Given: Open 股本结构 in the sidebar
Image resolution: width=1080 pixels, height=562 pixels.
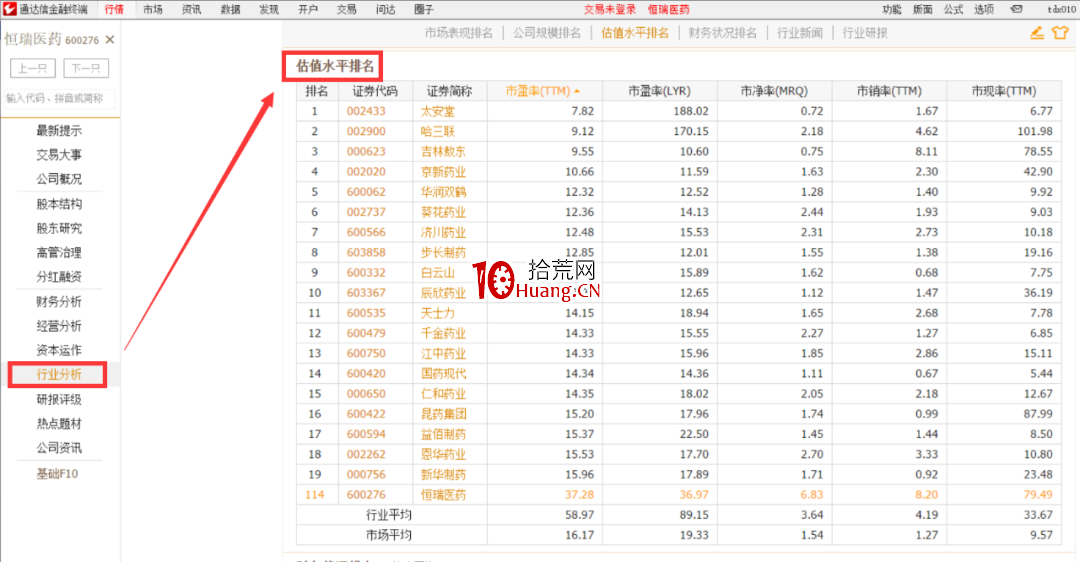Looking at the screenshot, I should (59, 204).
